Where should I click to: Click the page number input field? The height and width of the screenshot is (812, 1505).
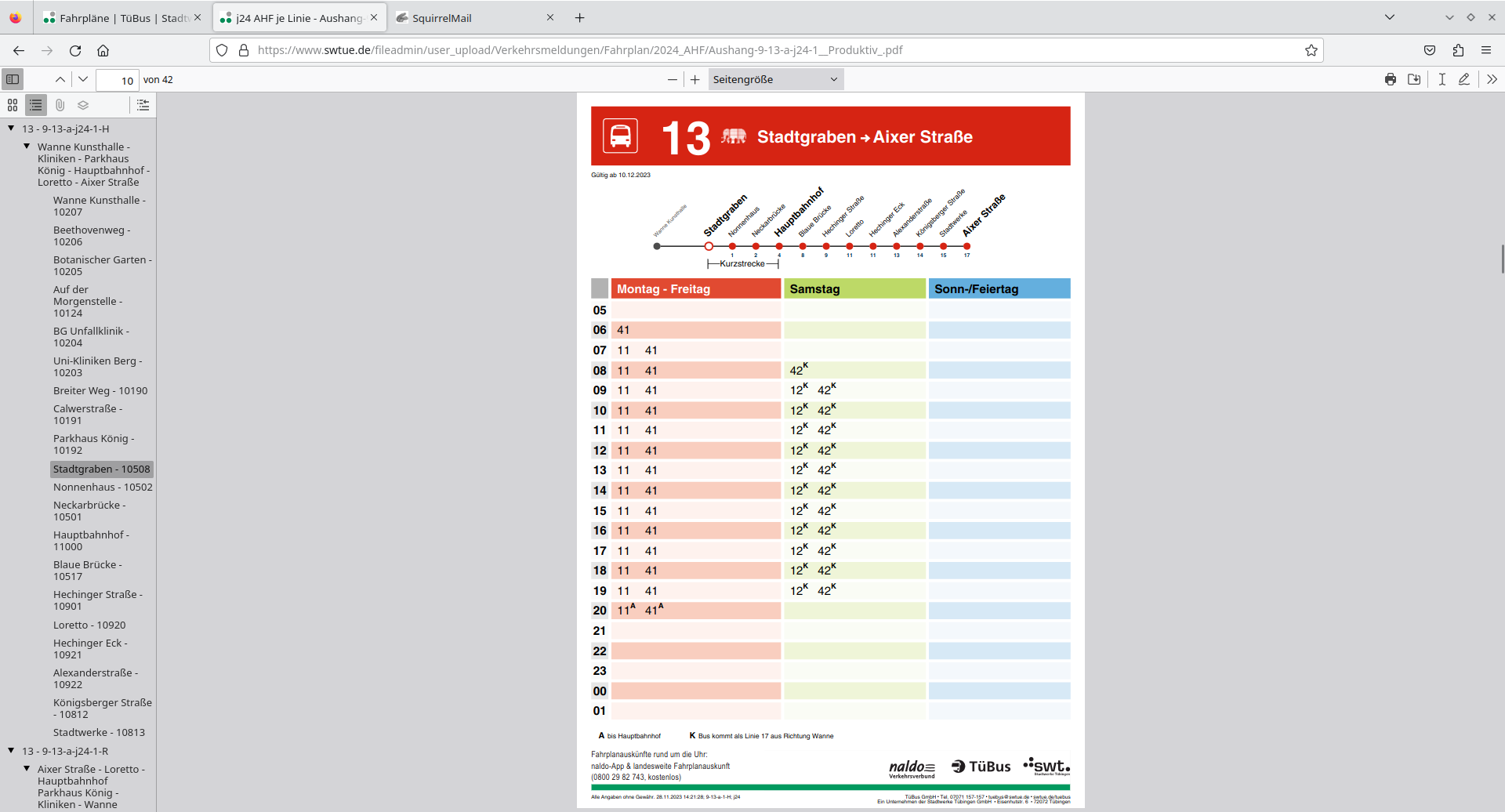117,80
